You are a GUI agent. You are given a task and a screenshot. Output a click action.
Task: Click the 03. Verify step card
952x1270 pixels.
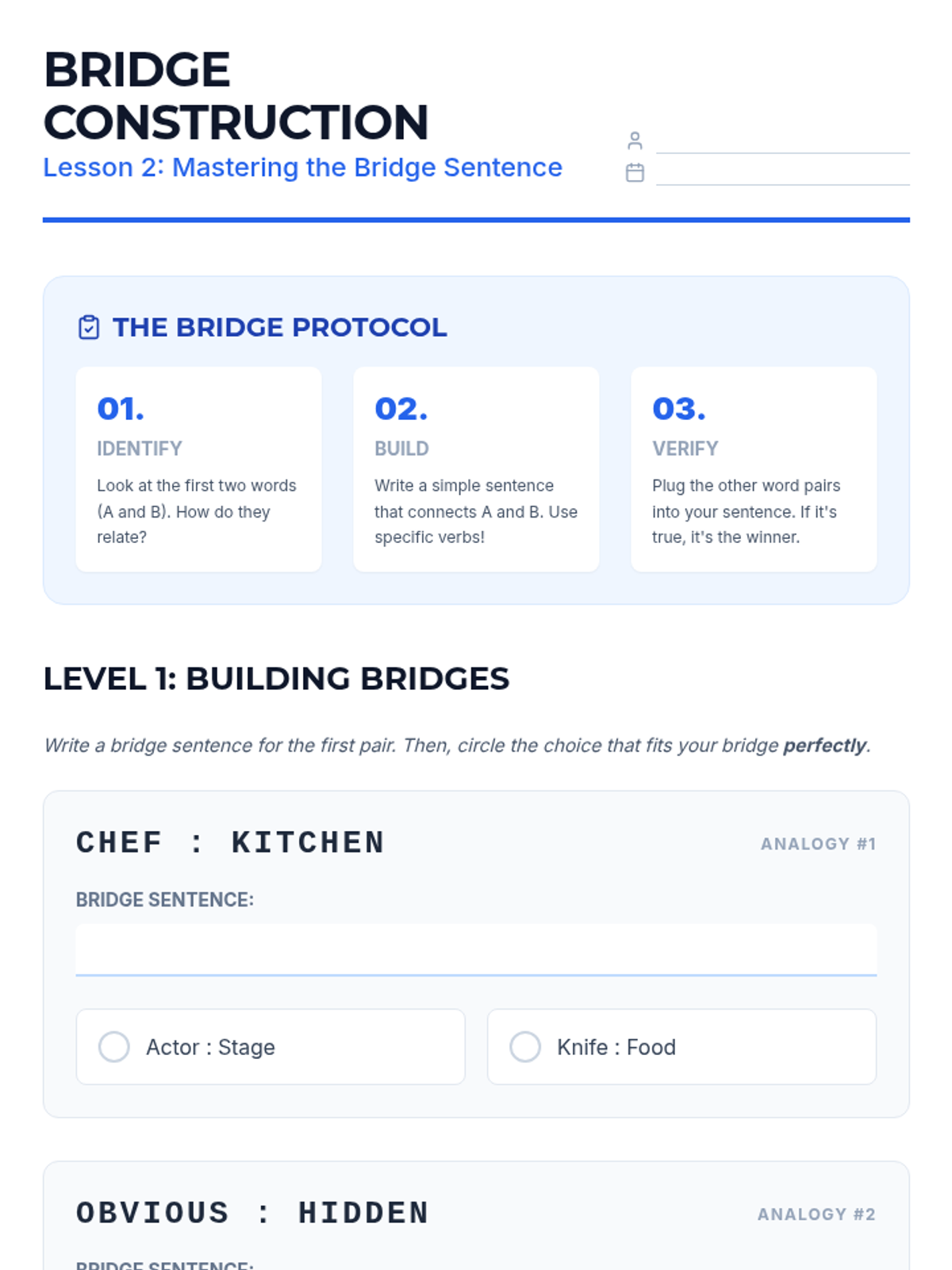point(754,468)
